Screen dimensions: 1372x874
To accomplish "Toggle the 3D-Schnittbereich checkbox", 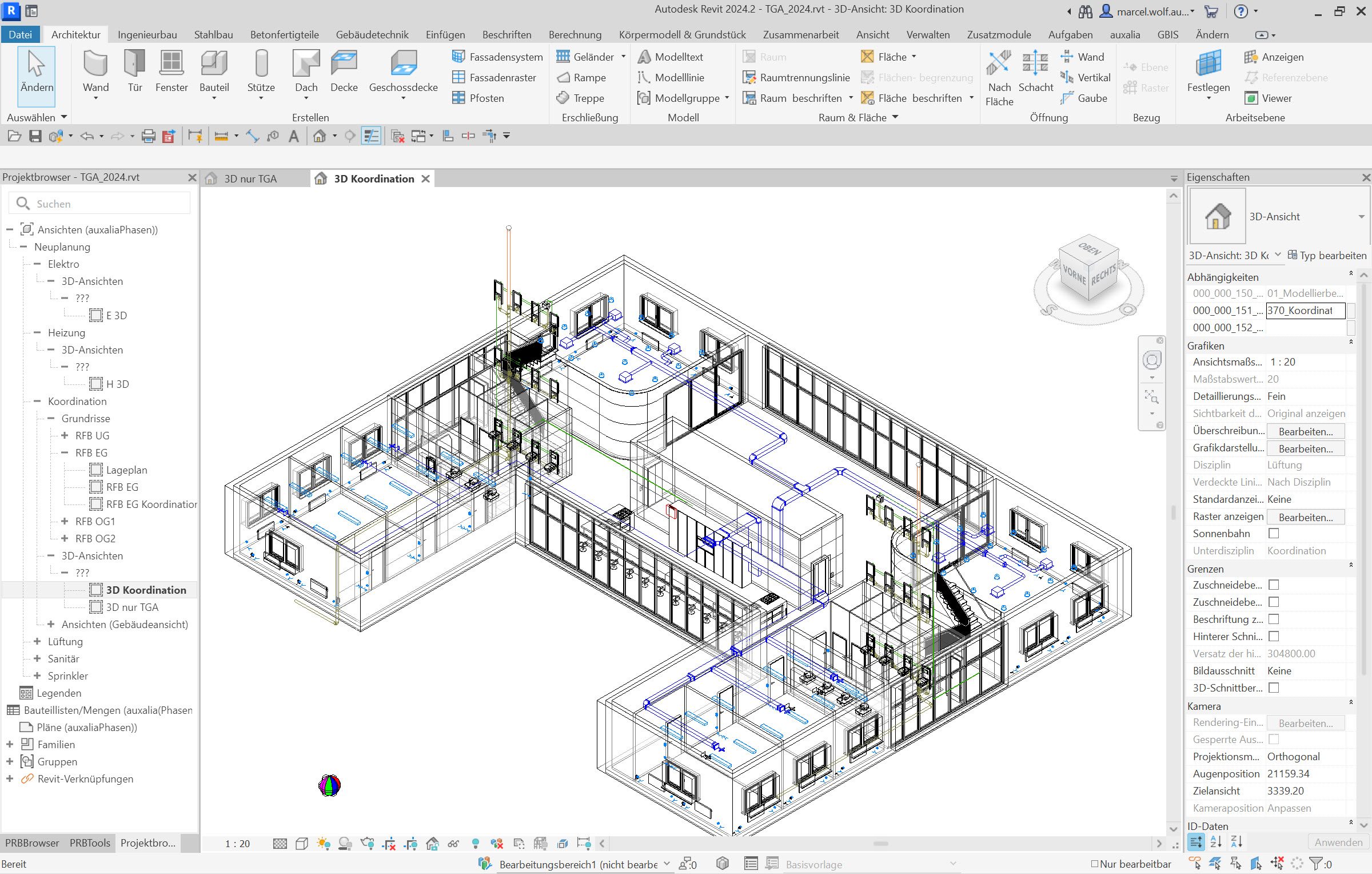I will (x=1274, y=688).
